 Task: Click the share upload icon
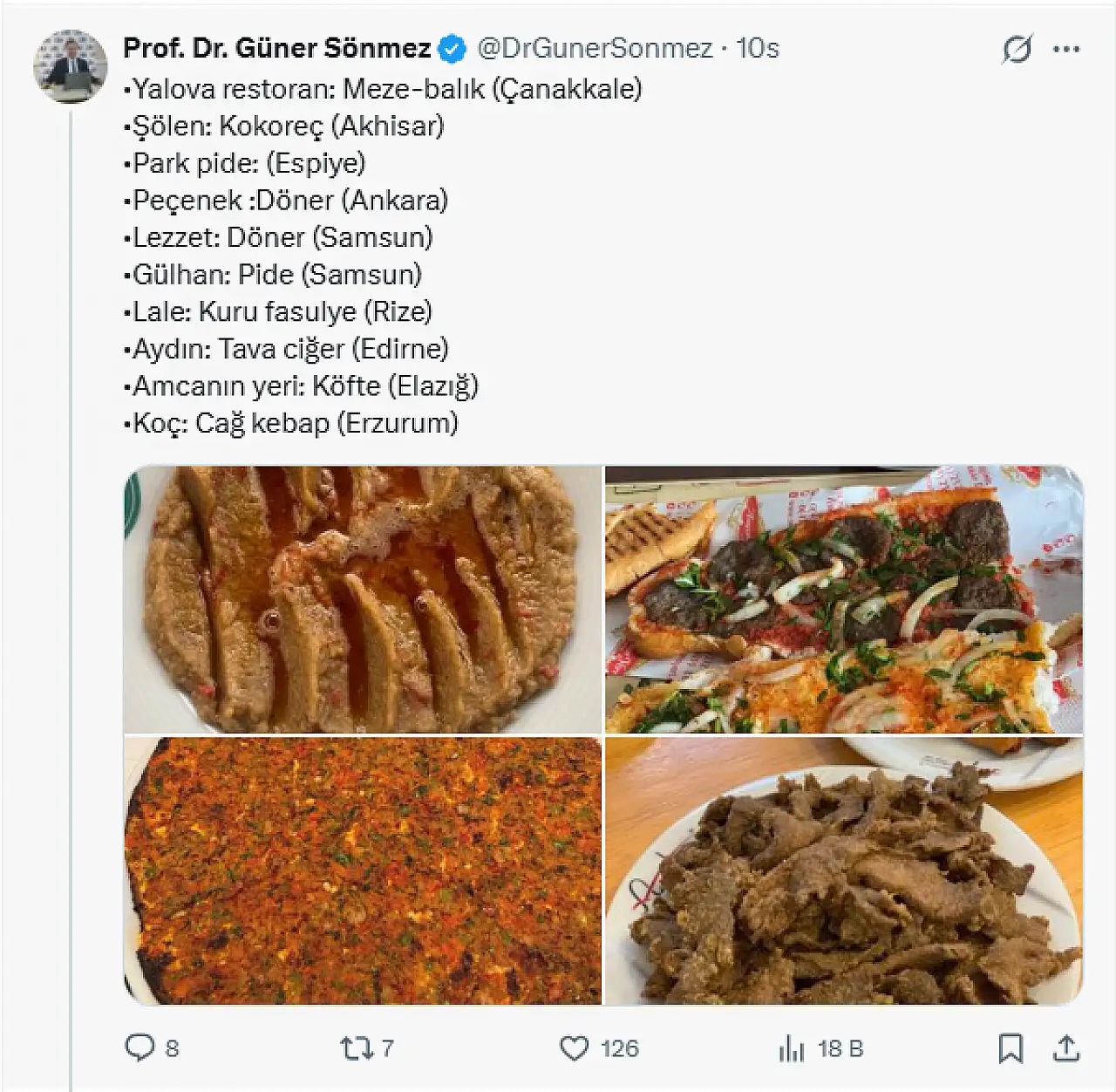click(1065, 1048)
